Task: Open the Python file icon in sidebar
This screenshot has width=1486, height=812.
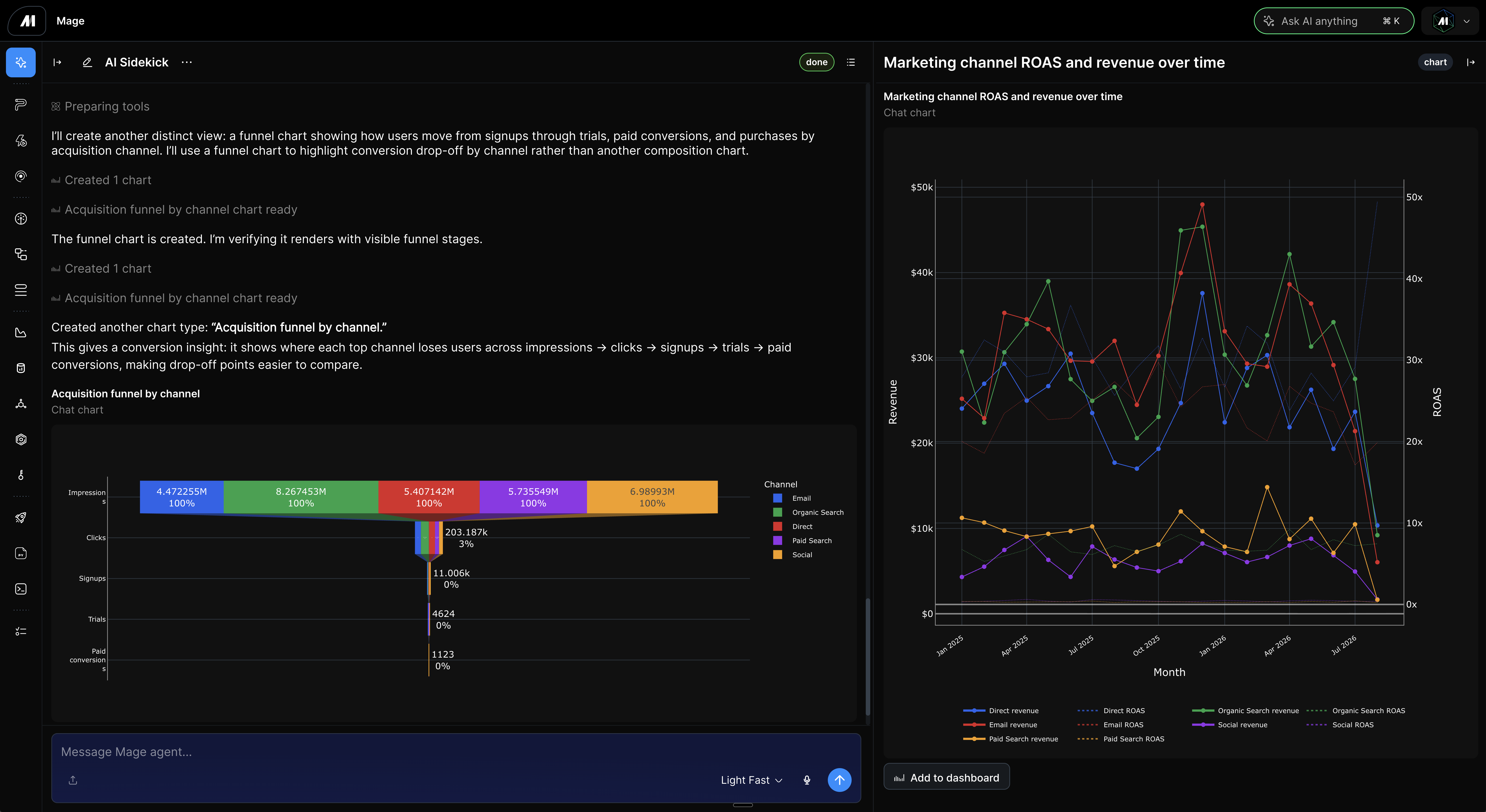Action: pos(21,554)
